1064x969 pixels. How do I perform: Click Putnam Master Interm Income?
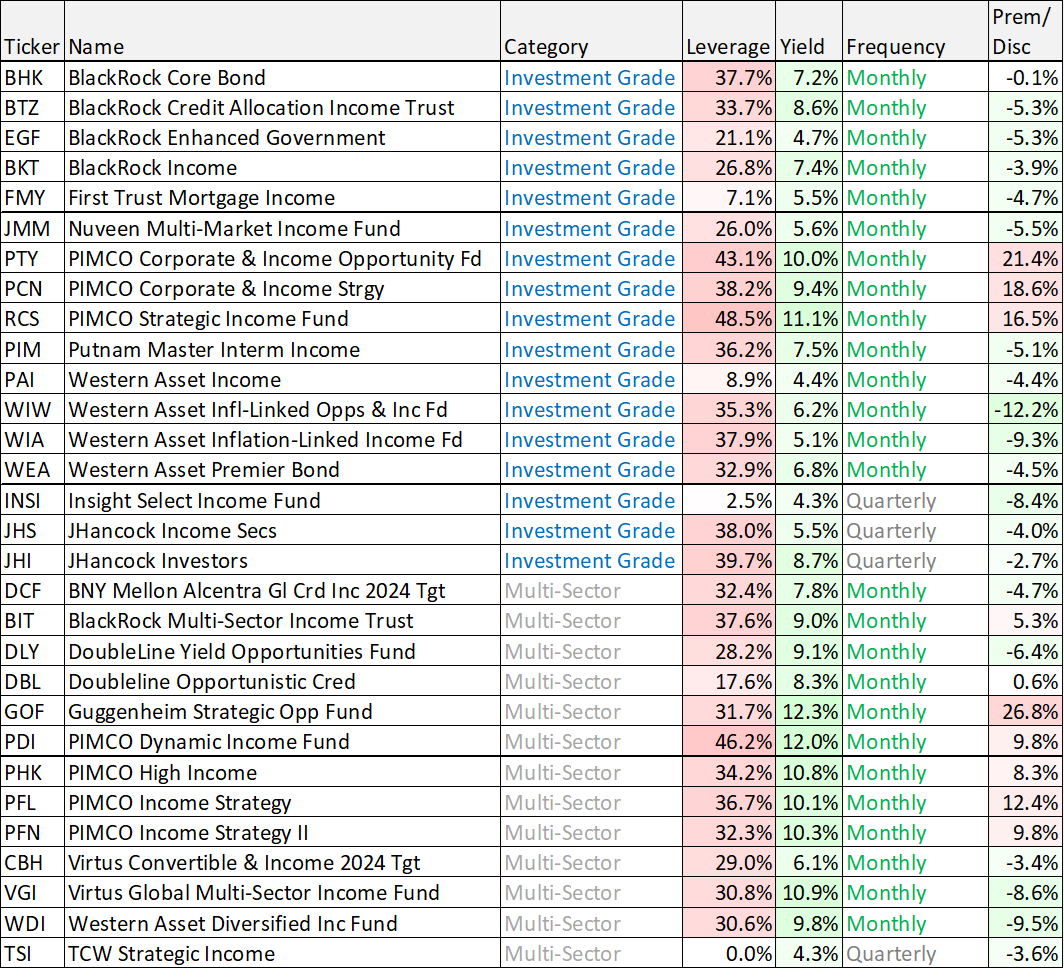282,349
